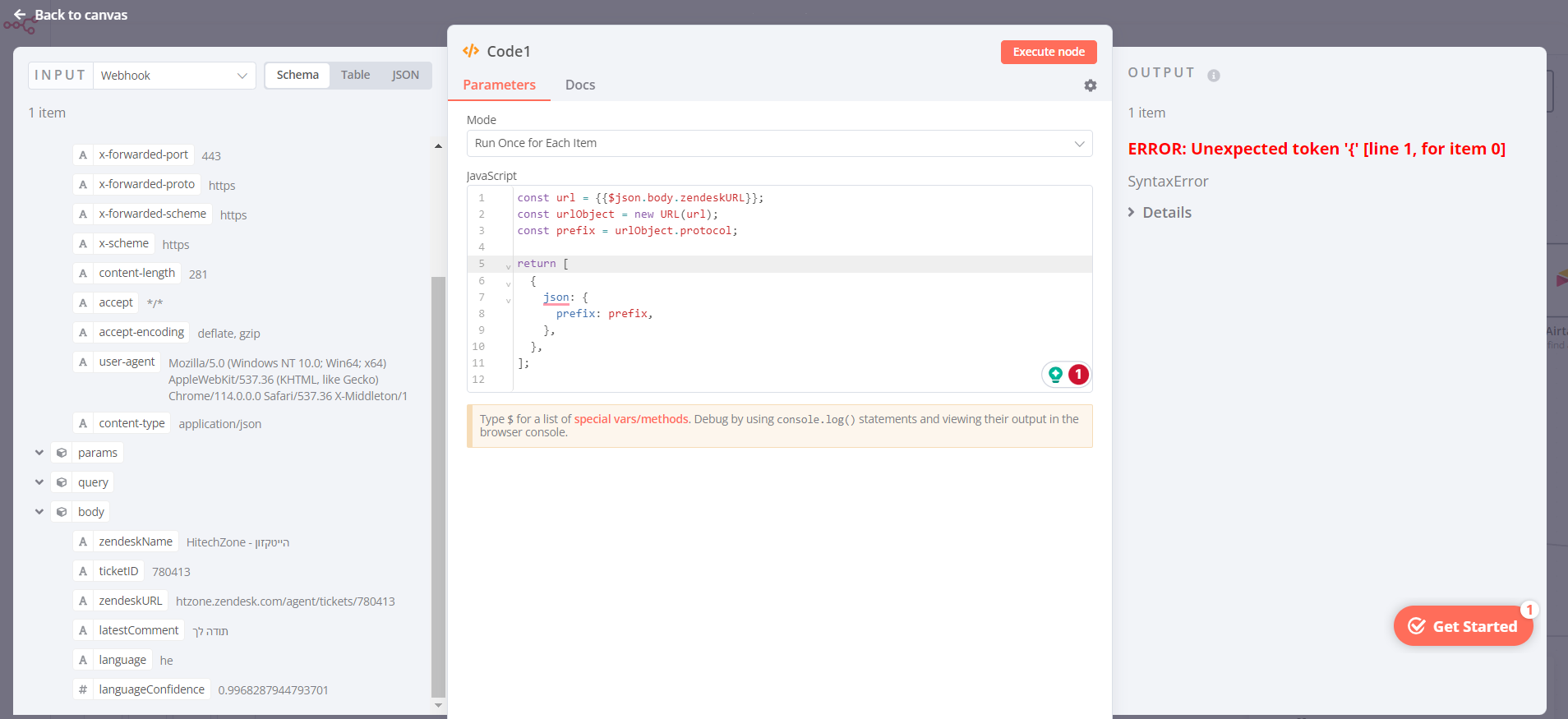The height and width of the screenshot is (719, 1568).
Task: Switch to the Schema view tab
Action: [297, 75]
